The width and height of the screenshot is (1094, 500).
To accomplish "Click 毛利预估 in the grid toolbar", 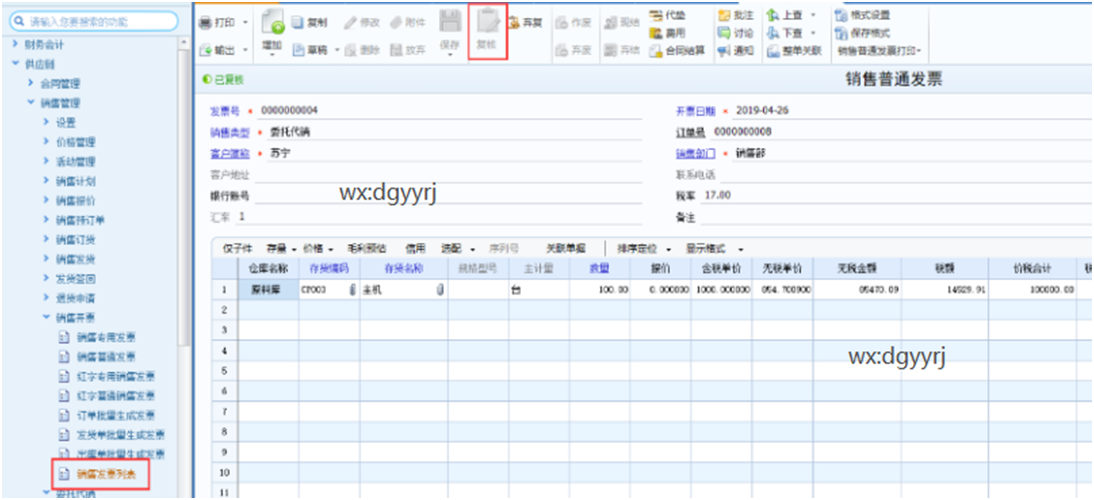I will [369, 249].
